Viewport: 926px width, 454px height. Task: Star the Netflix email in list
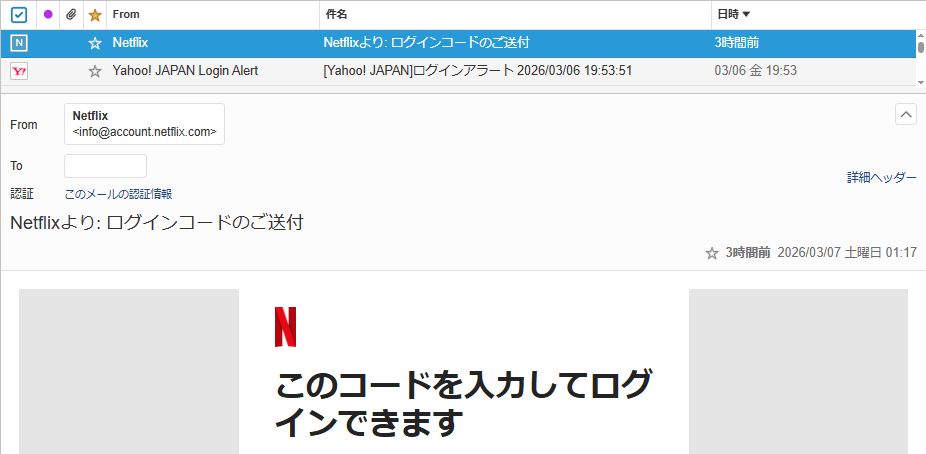coord(95,43)
